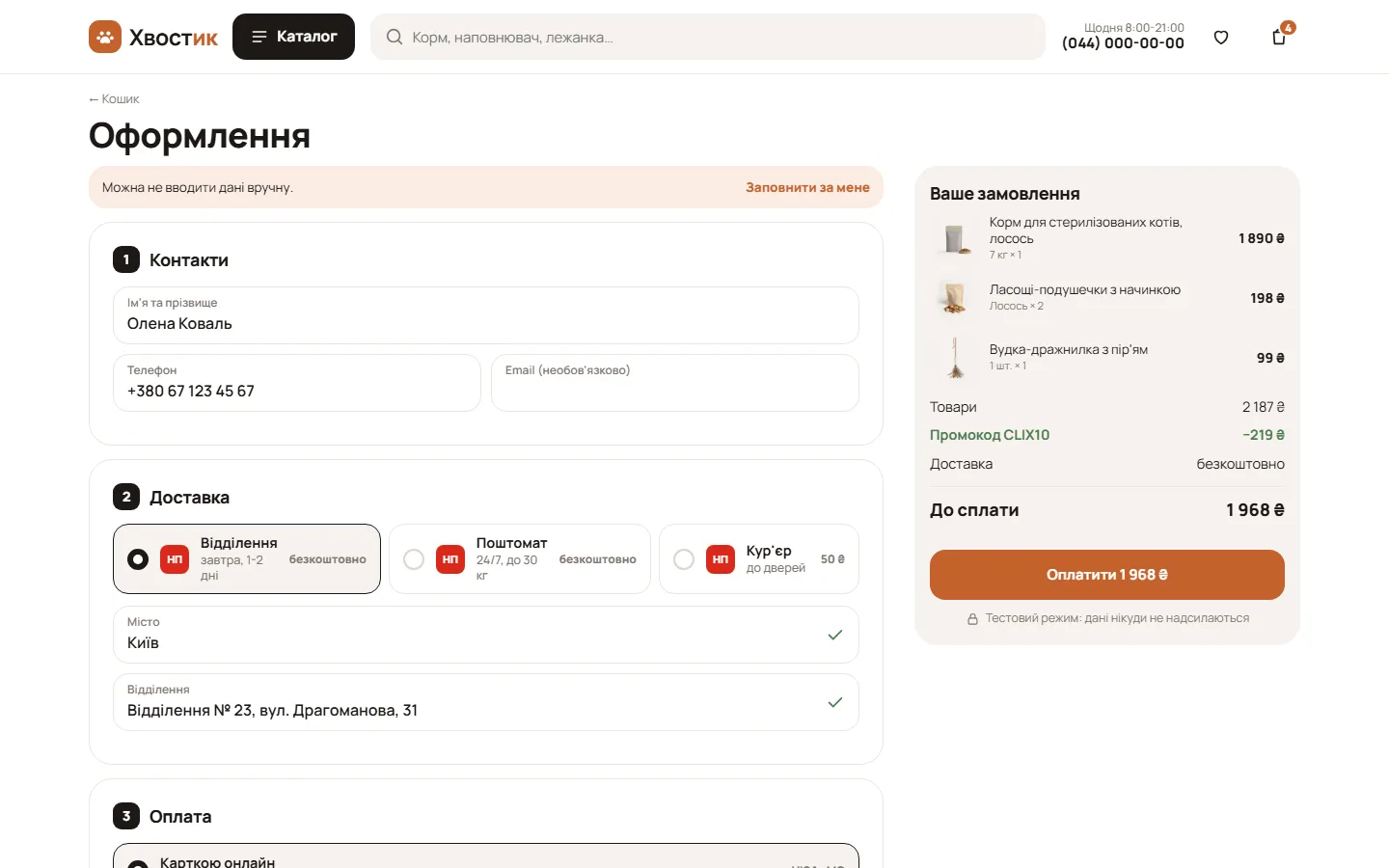The image size is (1389, 868).
Task: Click the Вудка-дражнилка product thumbnail
Action: tap(955, 358)
